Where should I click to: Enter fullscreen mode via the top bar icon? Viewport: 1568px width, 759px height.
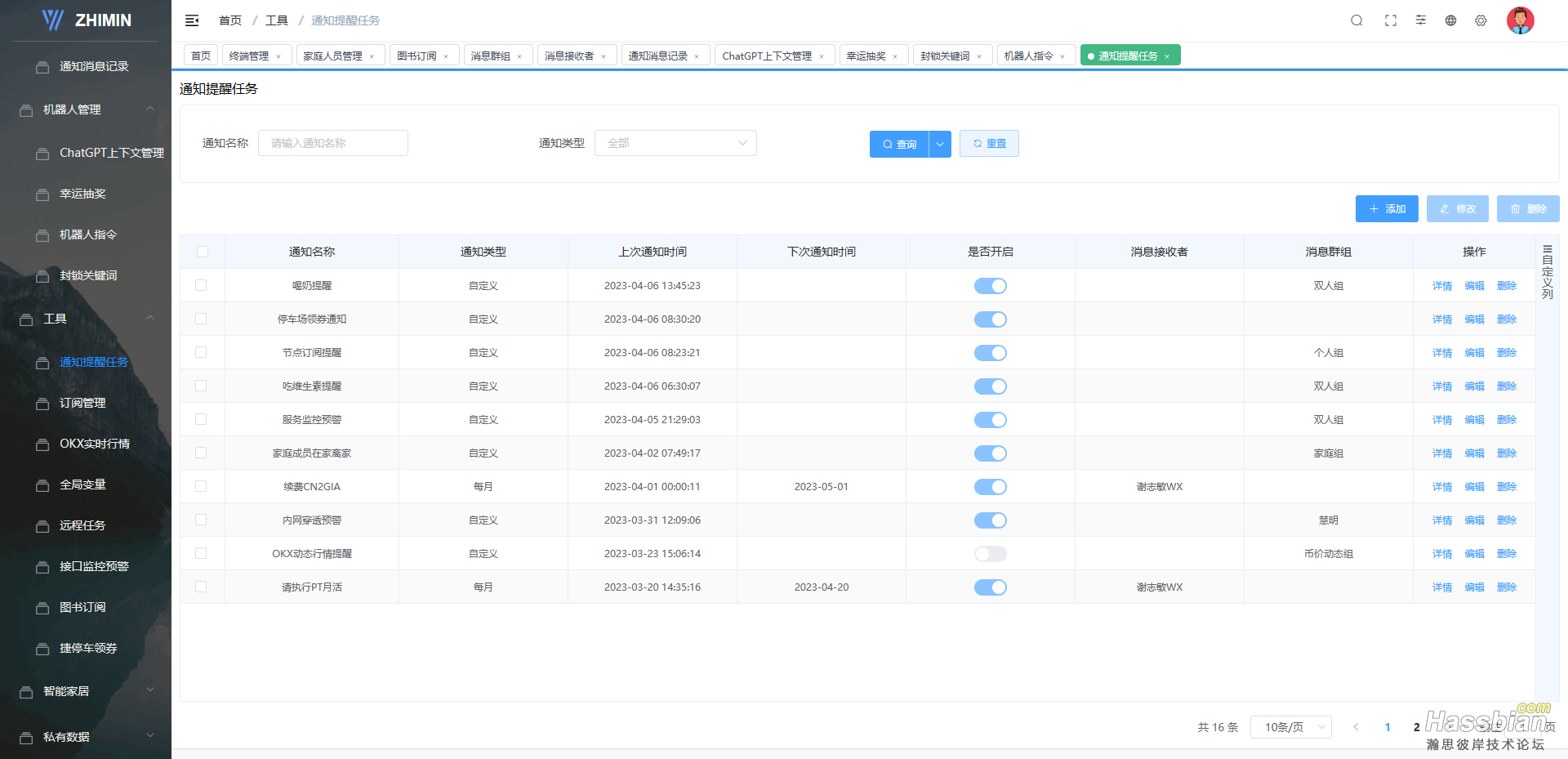click(1391, 20)
